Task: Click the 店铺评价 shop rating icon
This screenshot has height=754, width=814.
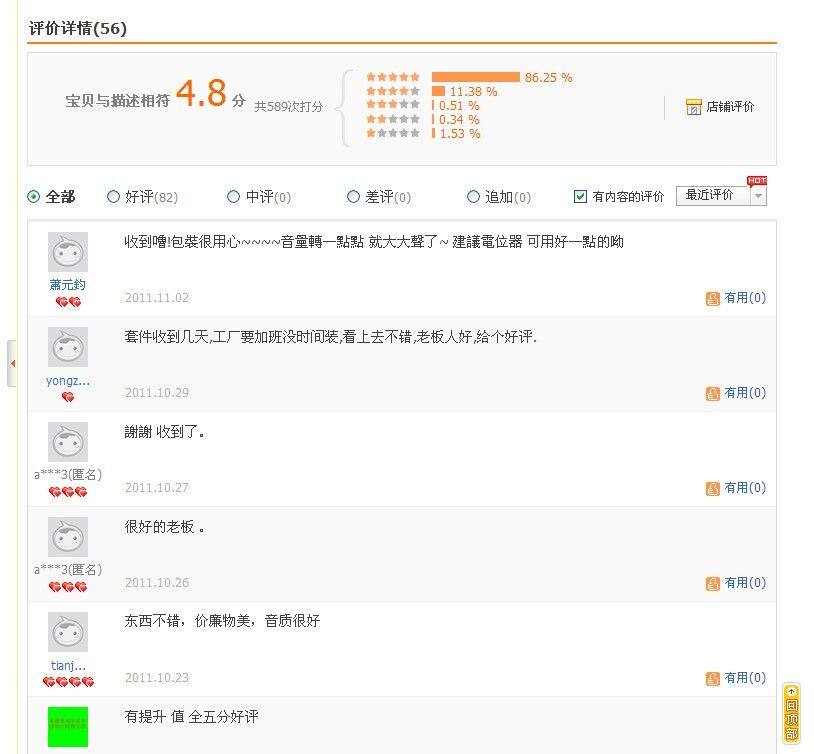Action: pos(693,107)
